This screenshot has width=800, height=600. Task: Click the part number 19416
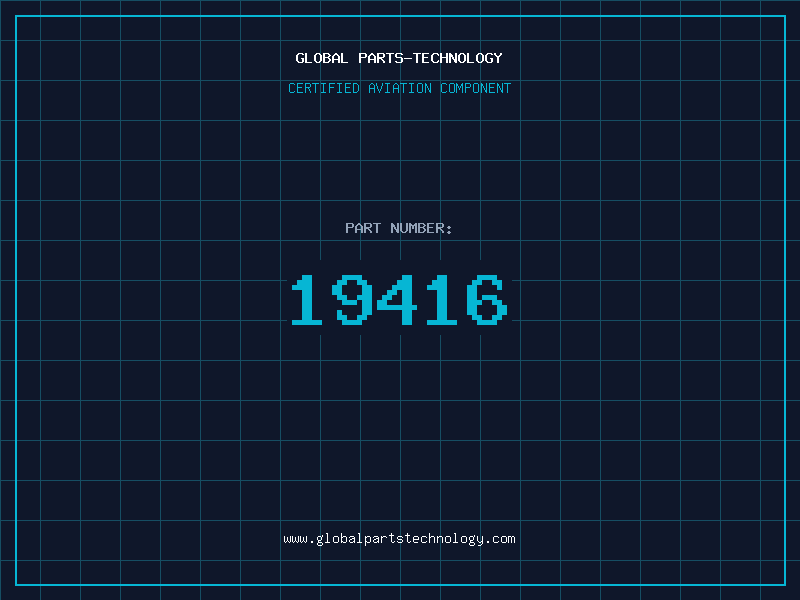[x=399, y=299]
